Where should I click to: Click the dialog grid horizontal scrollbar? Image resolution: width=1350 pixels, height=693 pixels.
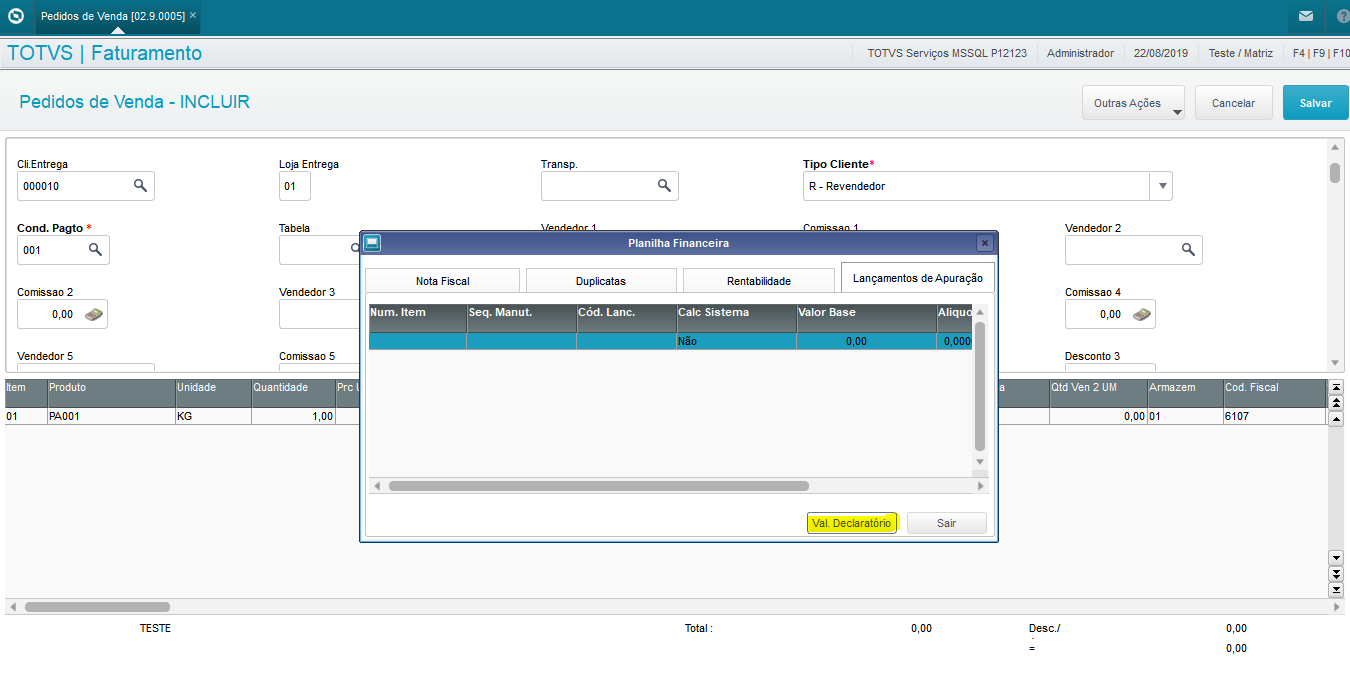point(599,486)
